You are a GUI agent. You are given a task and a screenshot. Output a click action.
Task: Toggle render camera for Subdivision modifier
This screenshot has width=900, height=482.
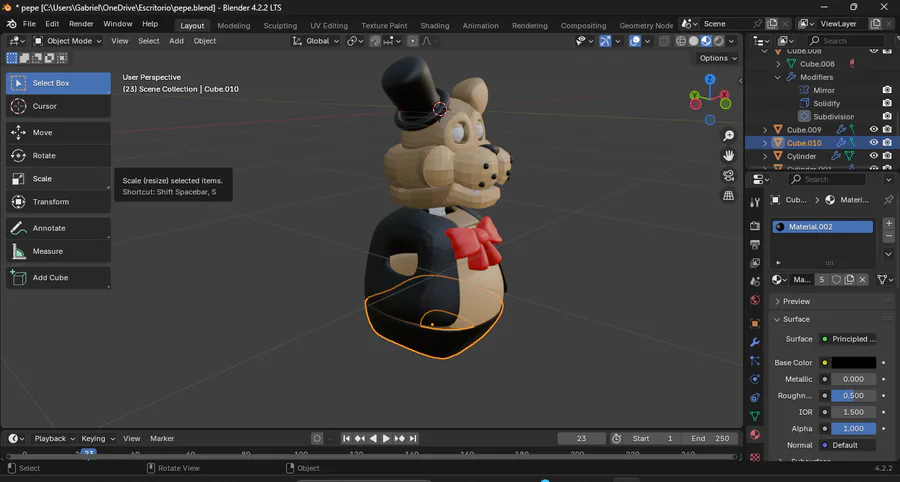[887, 116]
